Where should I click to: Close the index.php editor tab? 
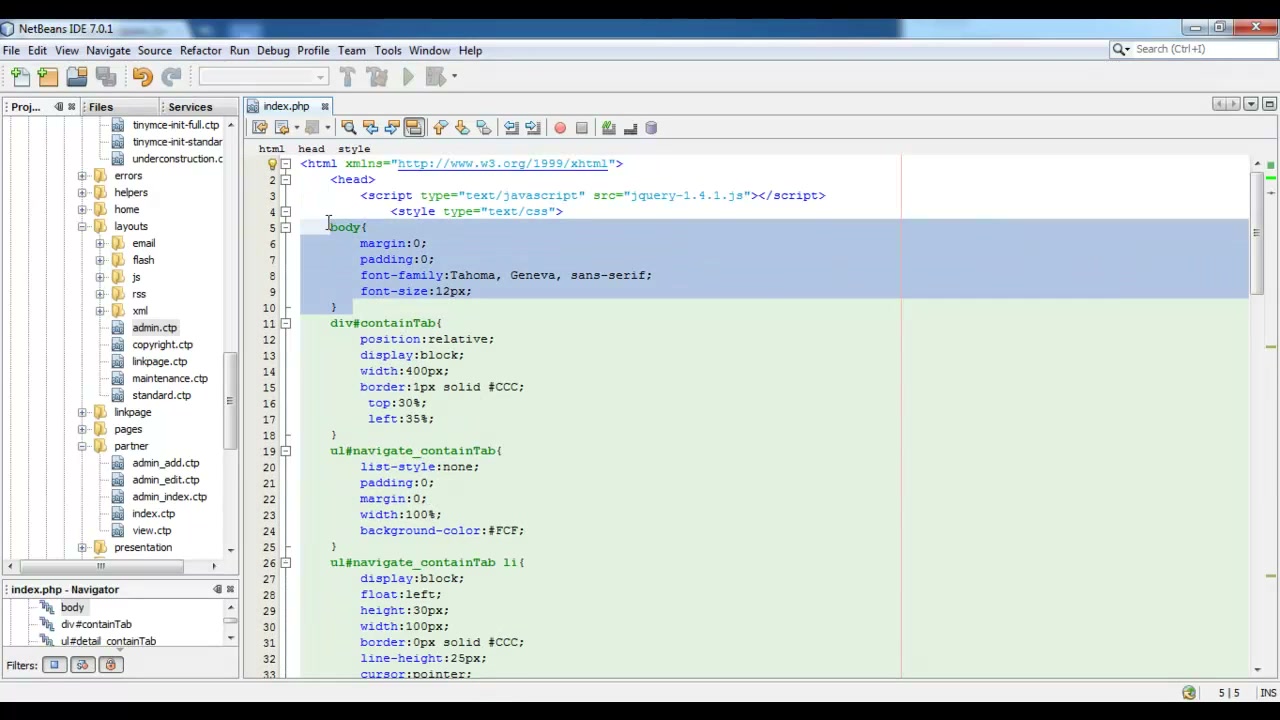click(324, 106)
